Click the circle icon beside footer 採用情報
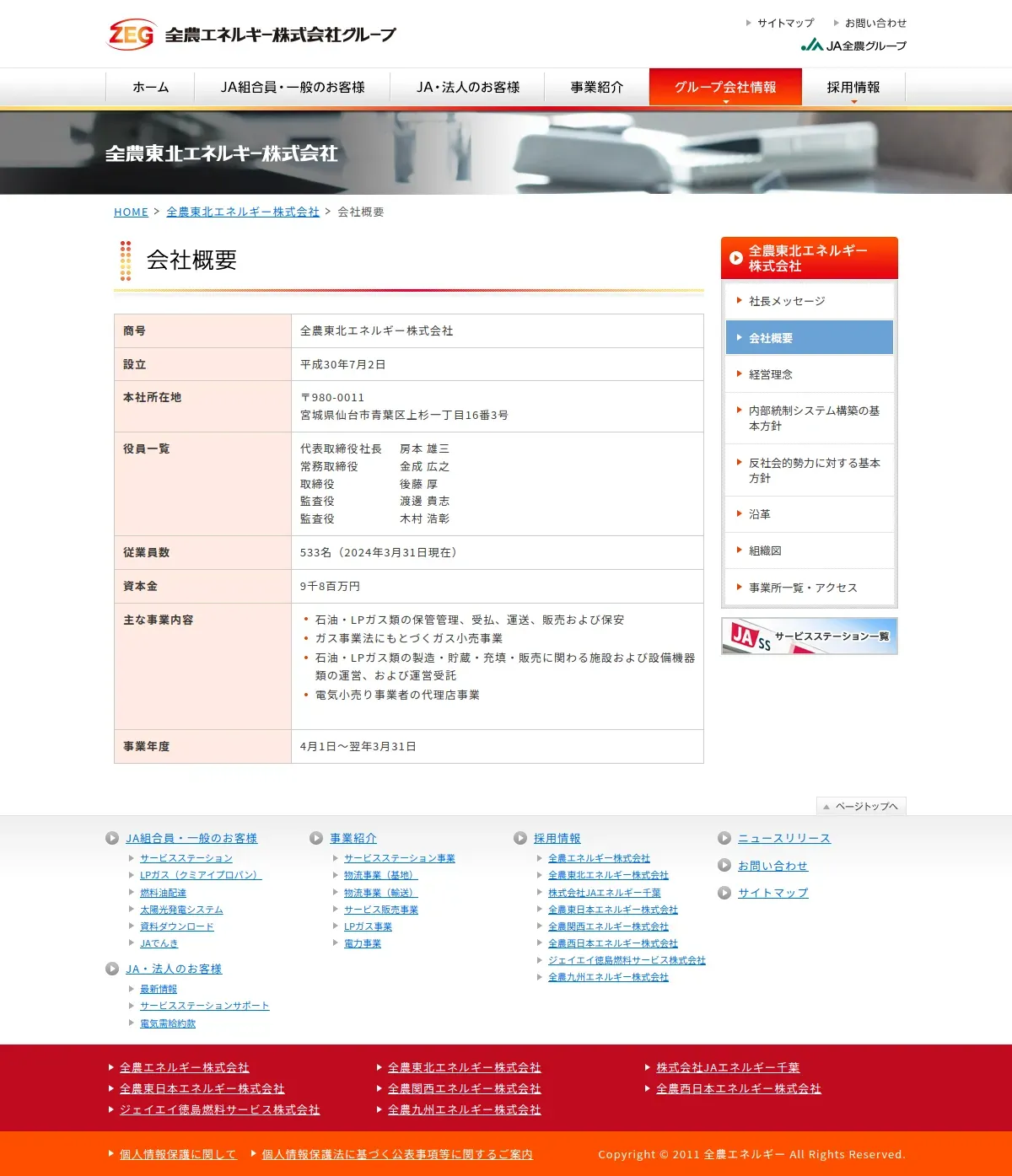 coord(520,838)
